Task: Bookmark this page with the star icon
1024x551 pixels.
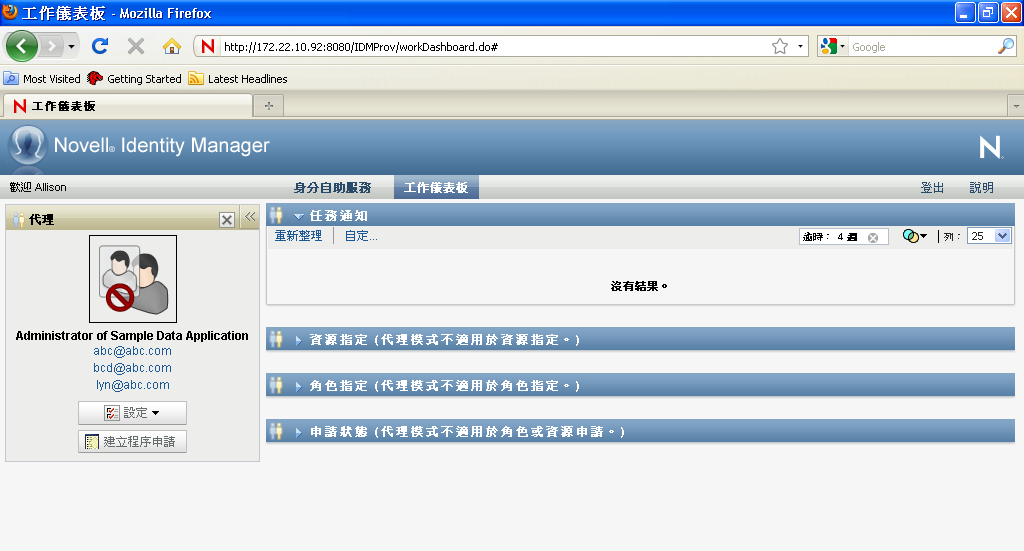Action: coord(780,46)
